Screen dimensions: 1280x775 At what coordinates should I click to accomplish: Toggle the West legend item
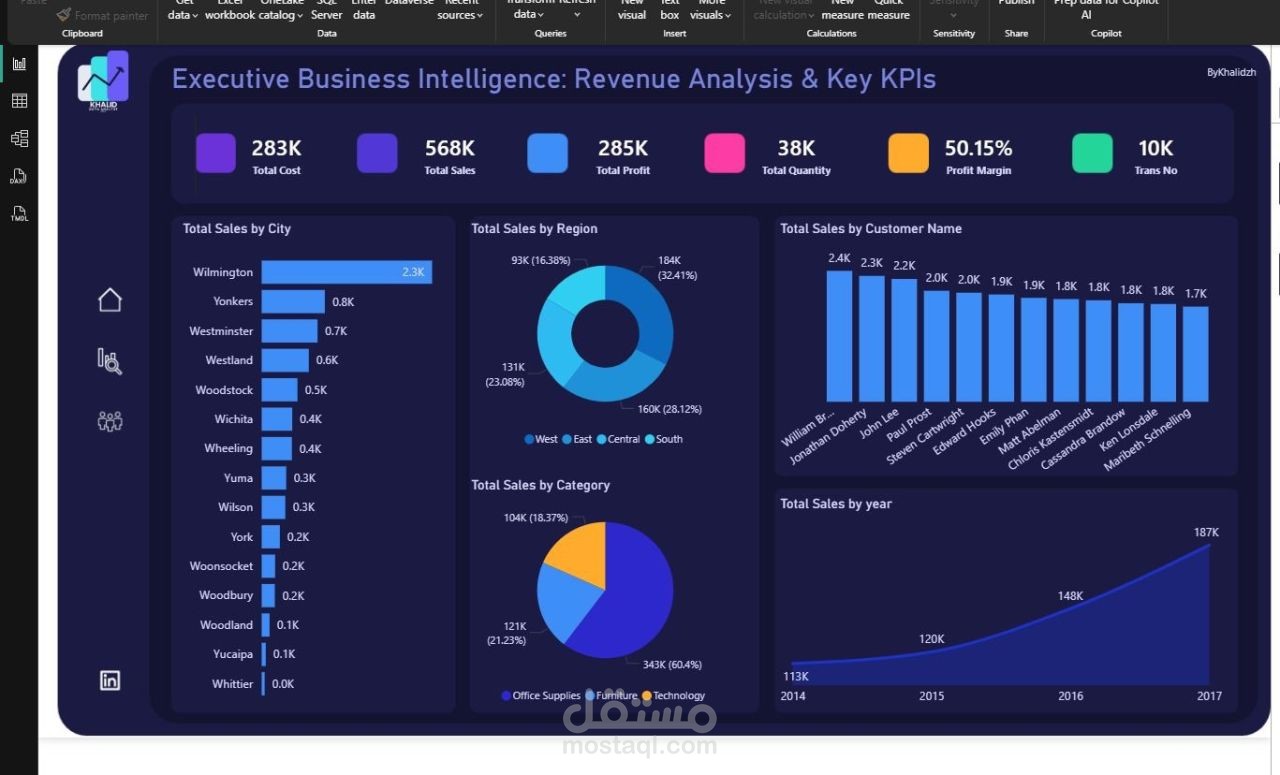click(x=541, y=439)
